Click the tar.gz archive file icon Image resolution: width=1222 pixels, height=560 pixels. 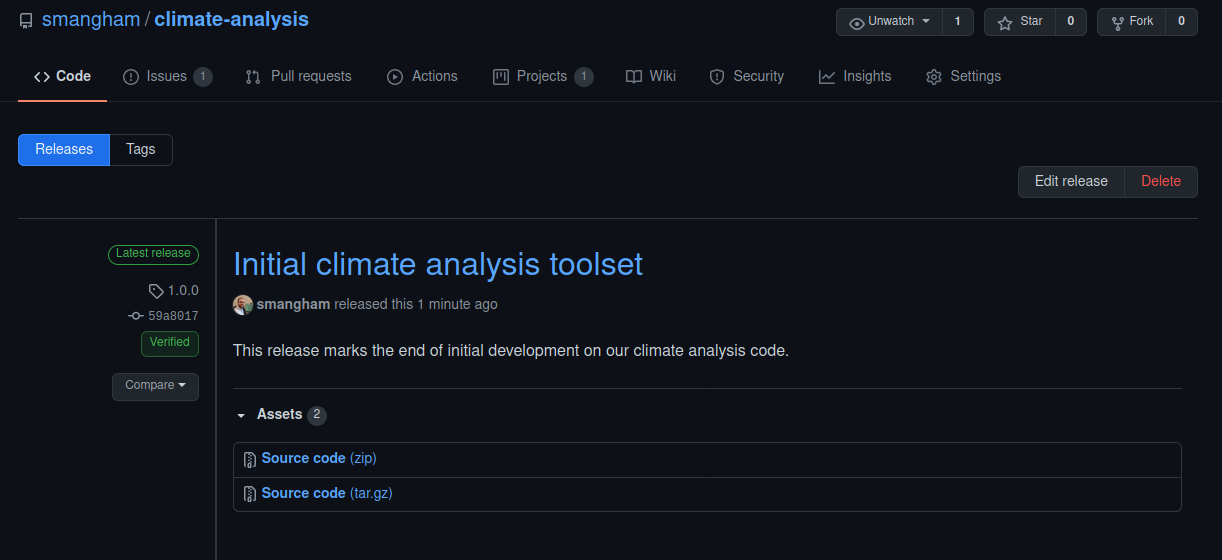[250, 494]
